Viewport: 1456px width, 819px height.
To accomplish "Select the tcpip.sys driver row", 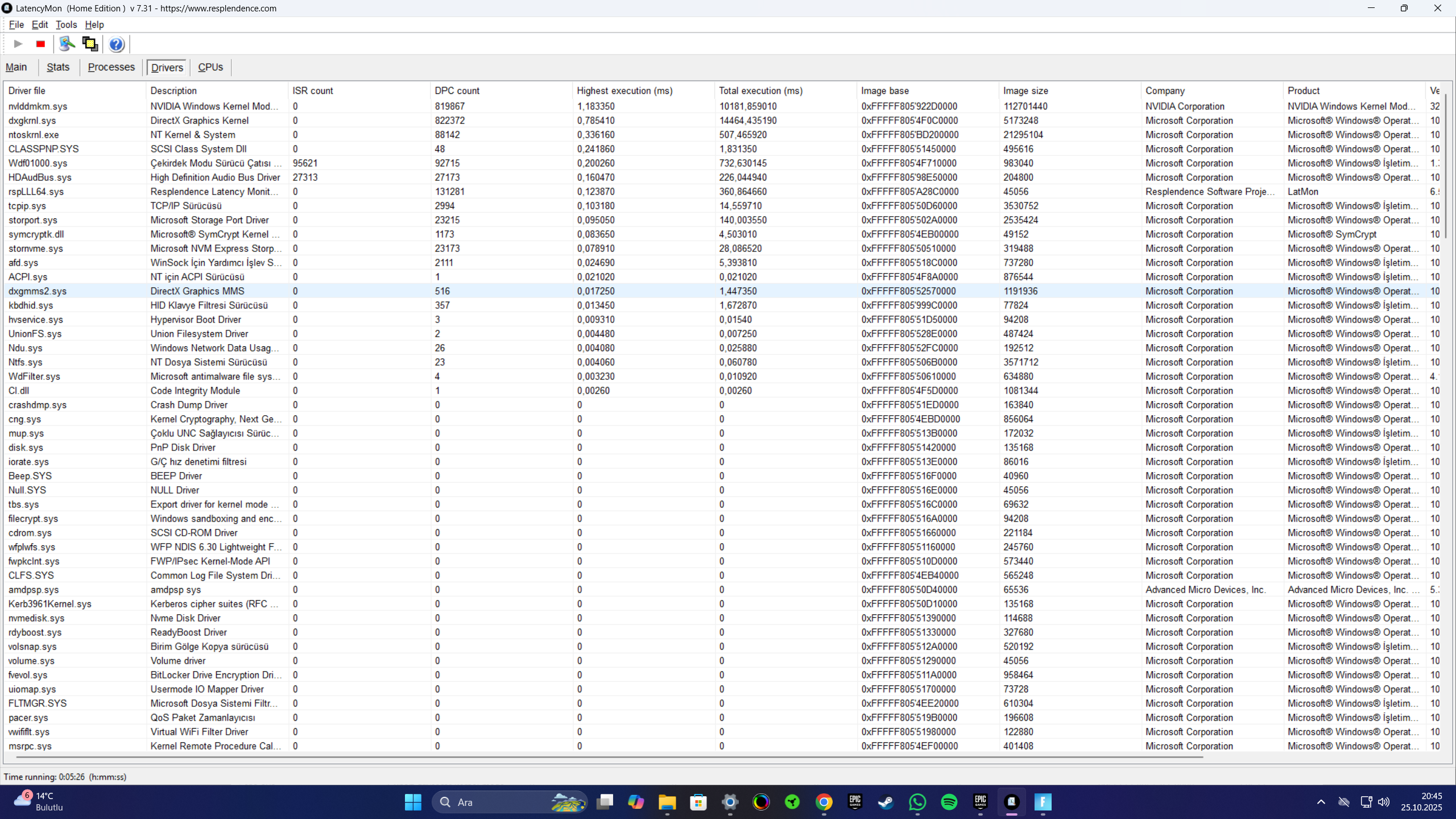I will click(x=722, y=206).
